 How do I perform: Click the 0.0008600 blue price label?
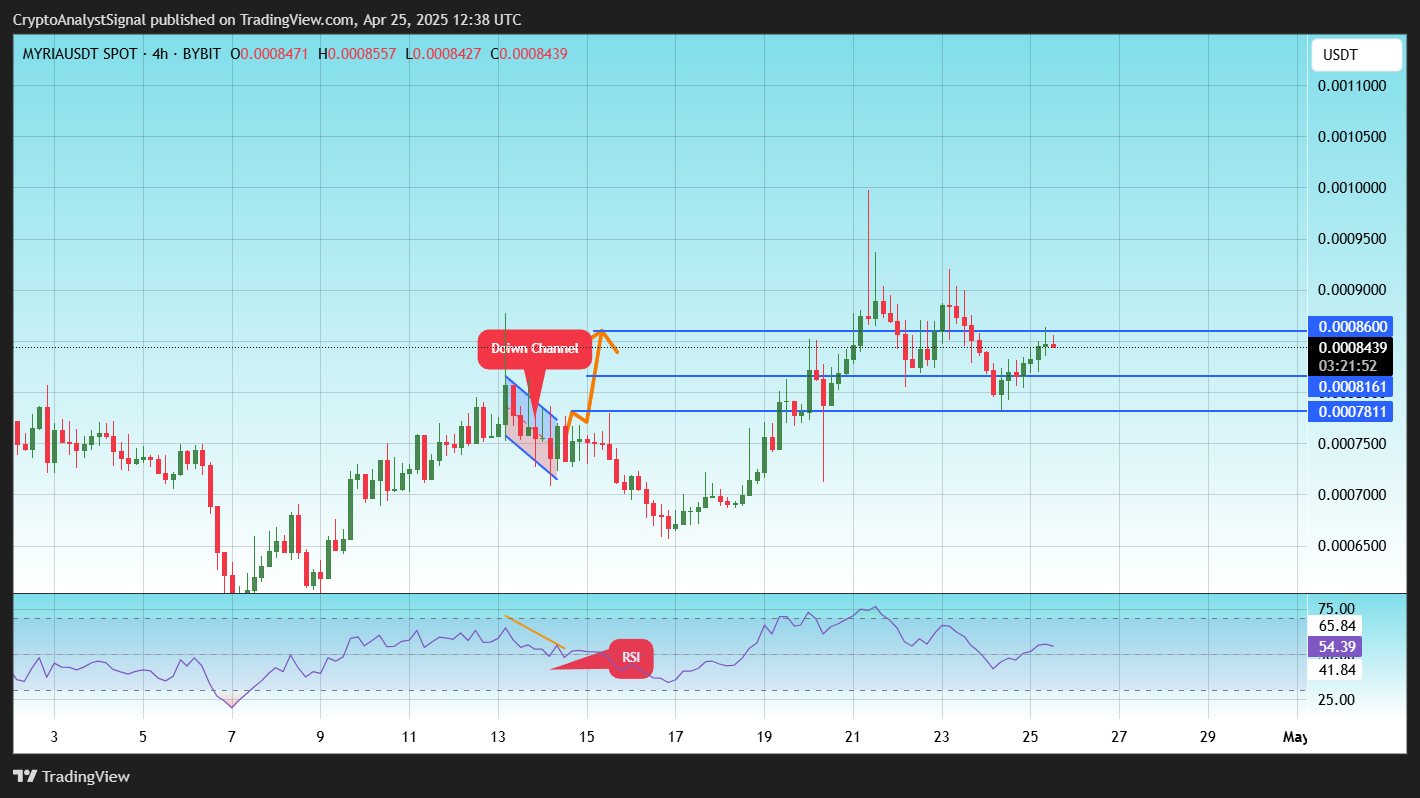tap(1350, 327)
